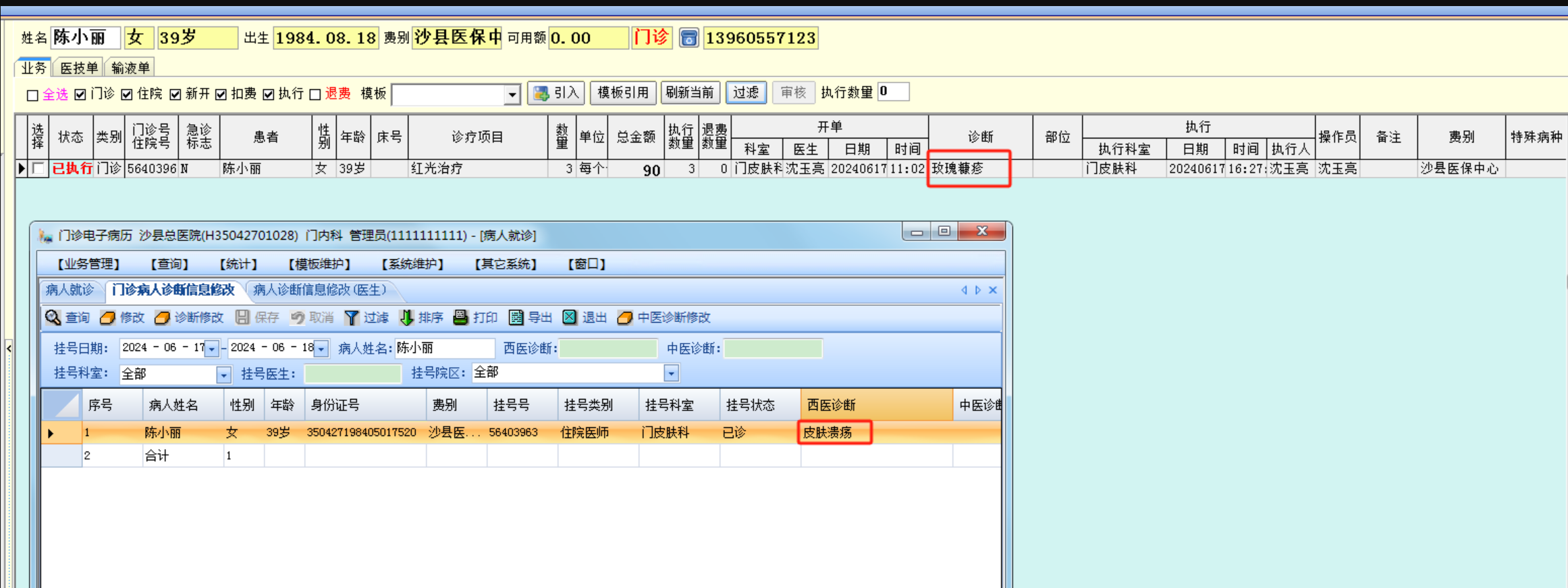Click the 导出 export icon

click(x=516, y=317)
